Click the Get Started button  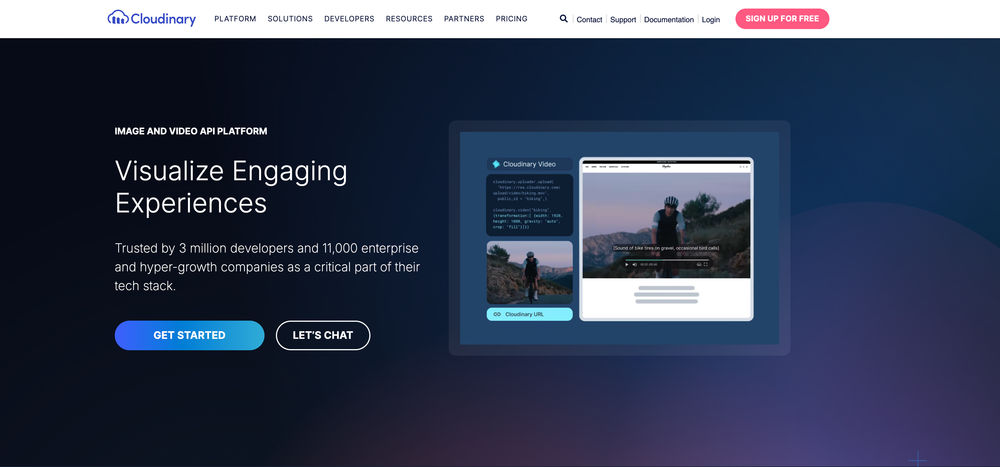pyautogui.click(x=189, y=335)
